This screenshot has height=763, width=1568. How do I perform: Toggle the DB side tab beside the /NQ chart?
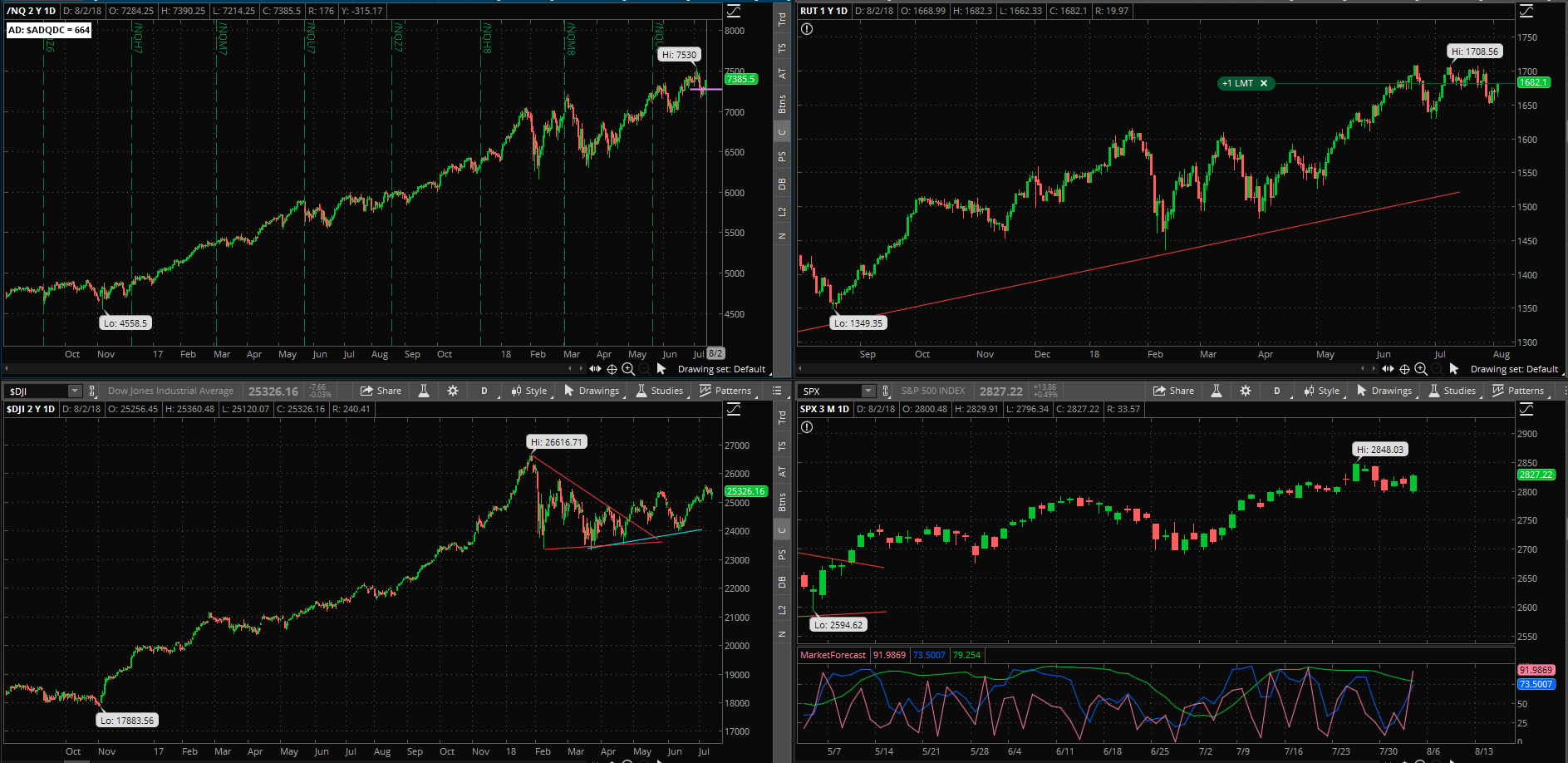782,184
